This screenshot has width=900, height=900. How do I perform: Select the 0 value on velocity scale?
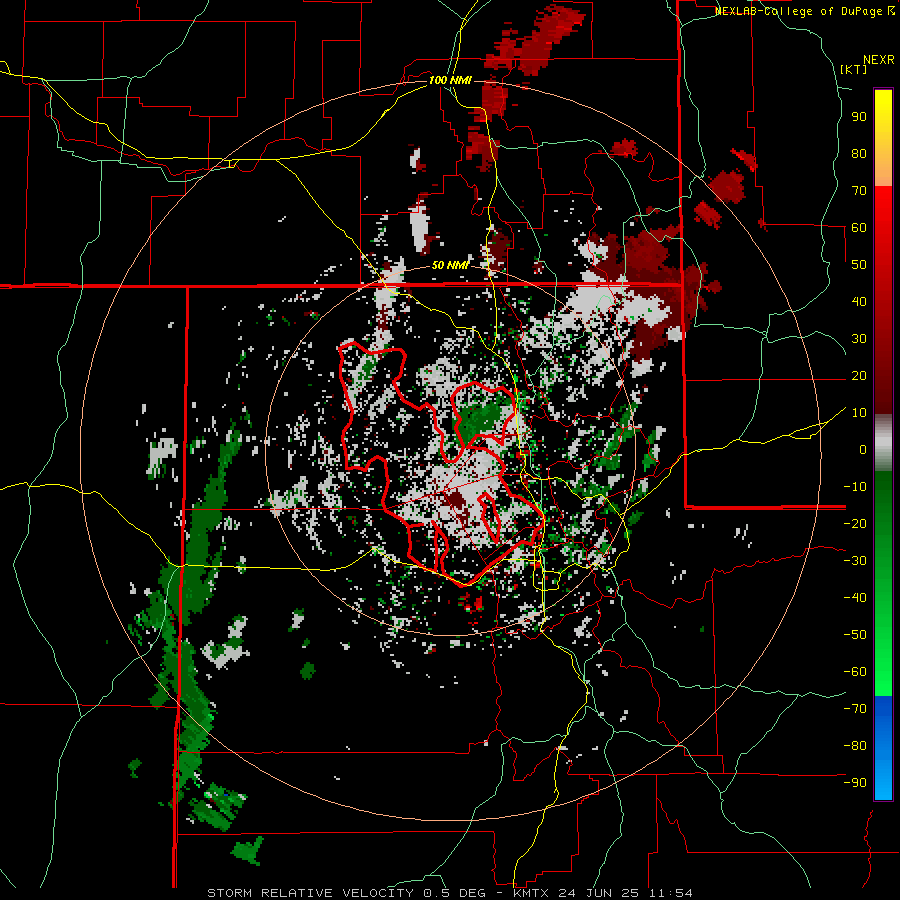pyautogui.click(x=863, y=450)
